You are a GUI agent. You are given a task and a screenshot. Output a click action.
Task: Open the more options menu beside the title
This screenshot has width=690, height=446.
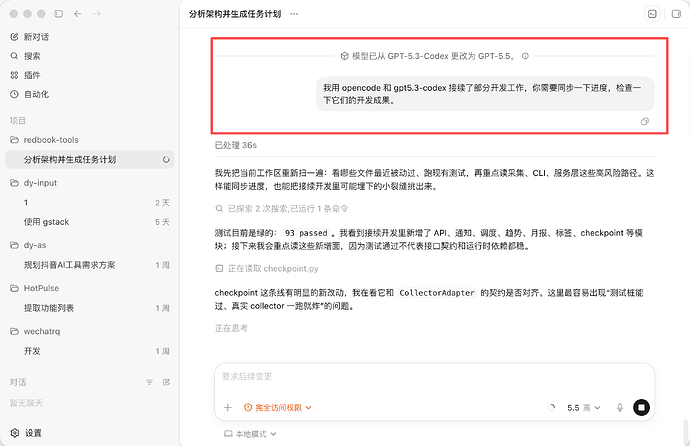point(294,14)
